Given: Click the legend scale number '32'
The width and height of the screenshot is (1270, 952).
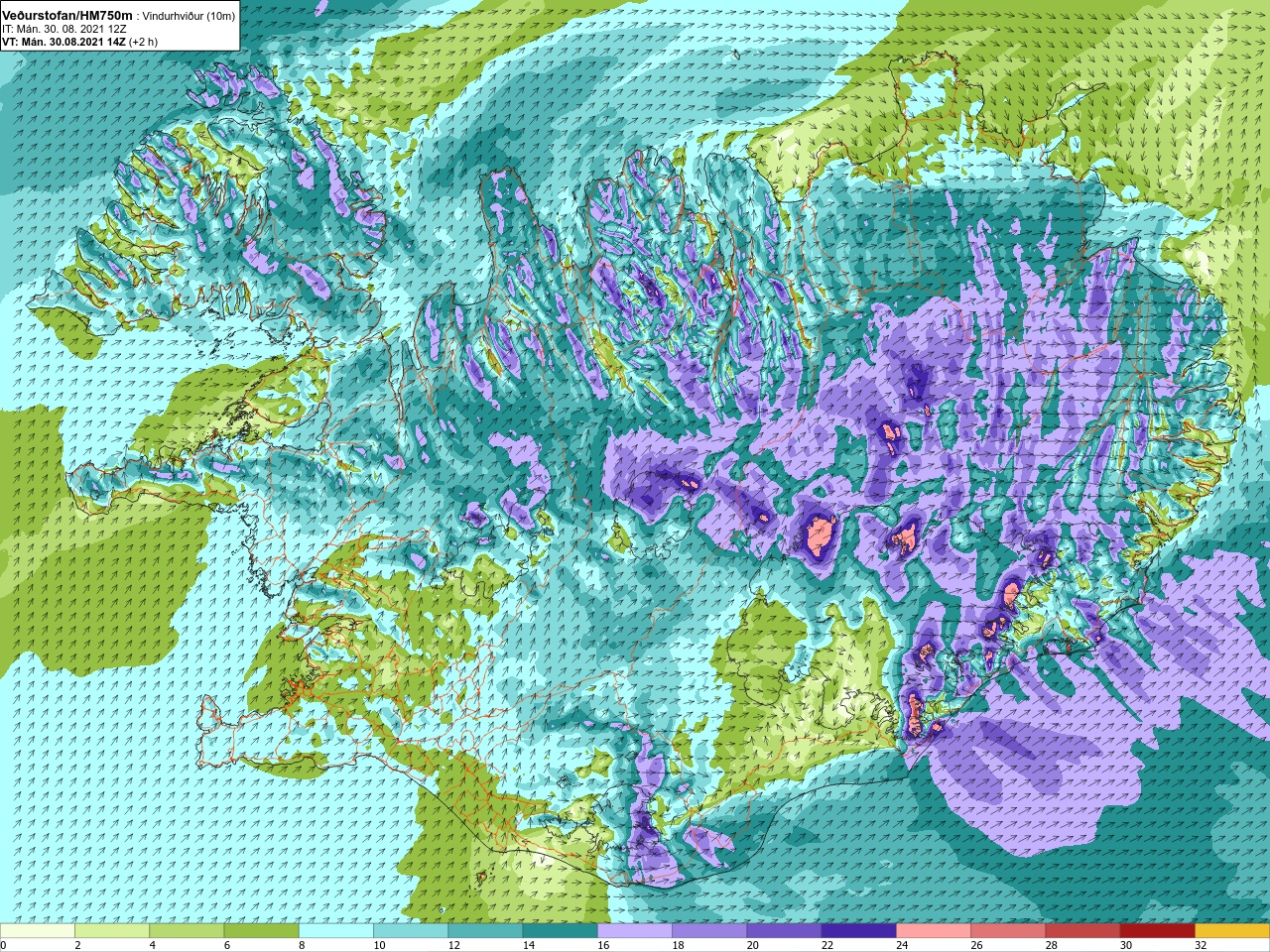Looking at the screenshot, I should pos(1200,945).
